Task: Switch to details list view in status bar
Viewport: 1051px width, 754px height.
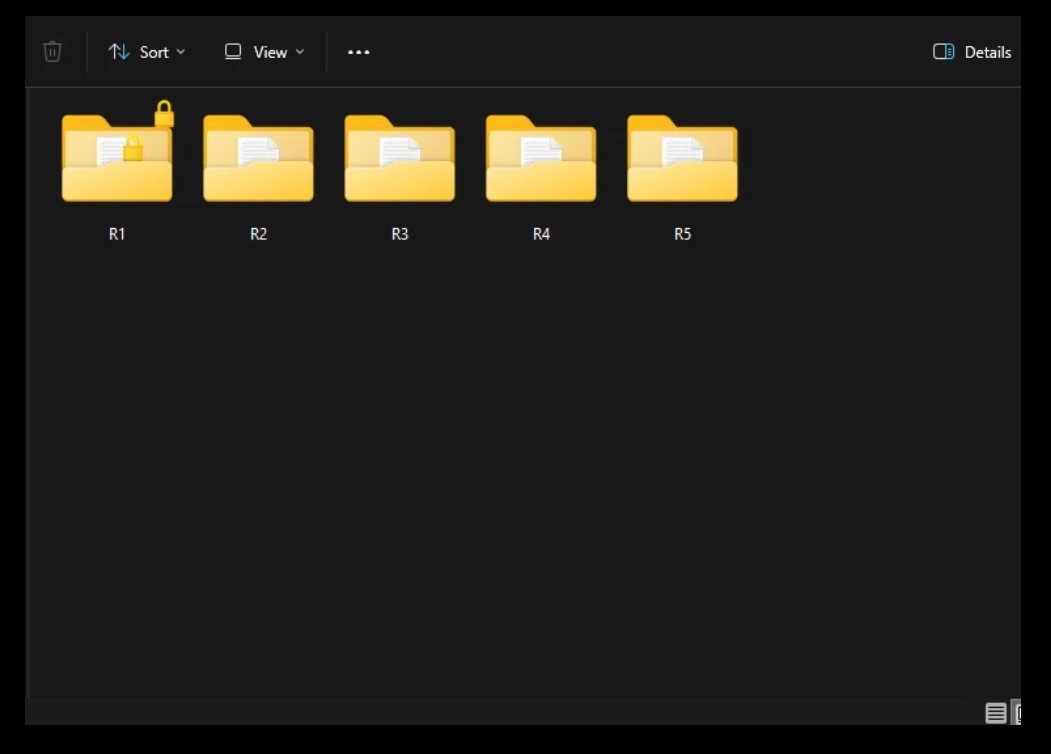Action: pyautogui.click(x=995, y=713)
